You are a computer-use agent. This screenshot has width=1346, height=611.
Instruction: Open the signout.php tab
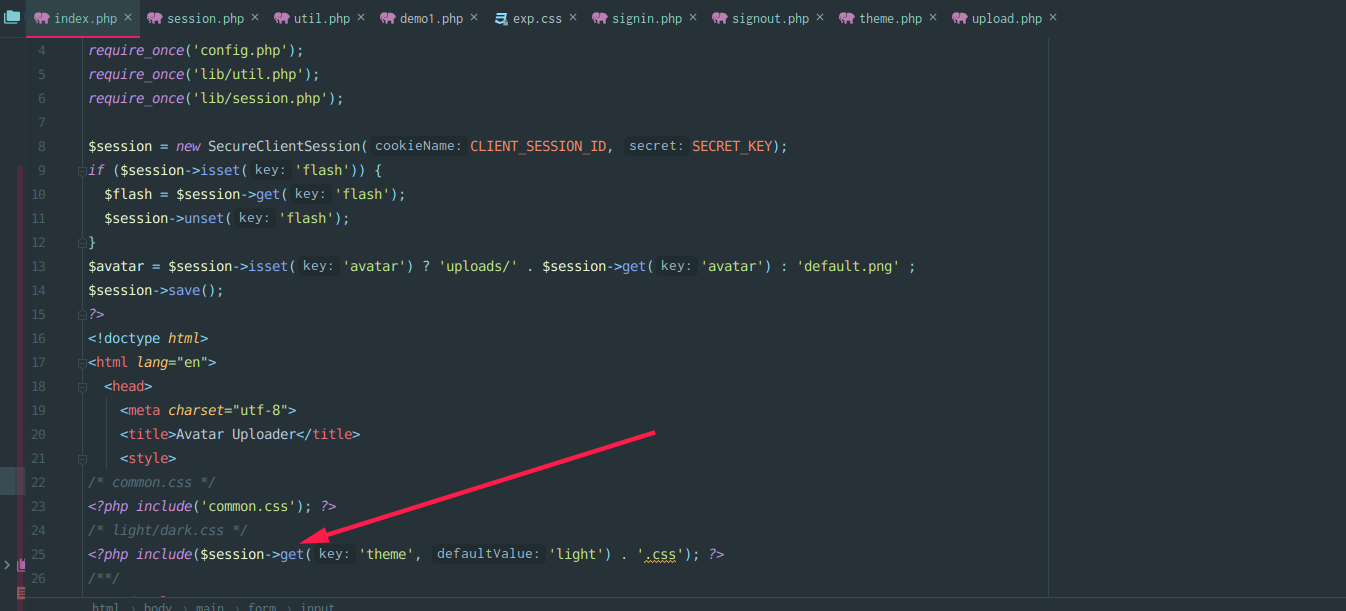click(770, 19)
